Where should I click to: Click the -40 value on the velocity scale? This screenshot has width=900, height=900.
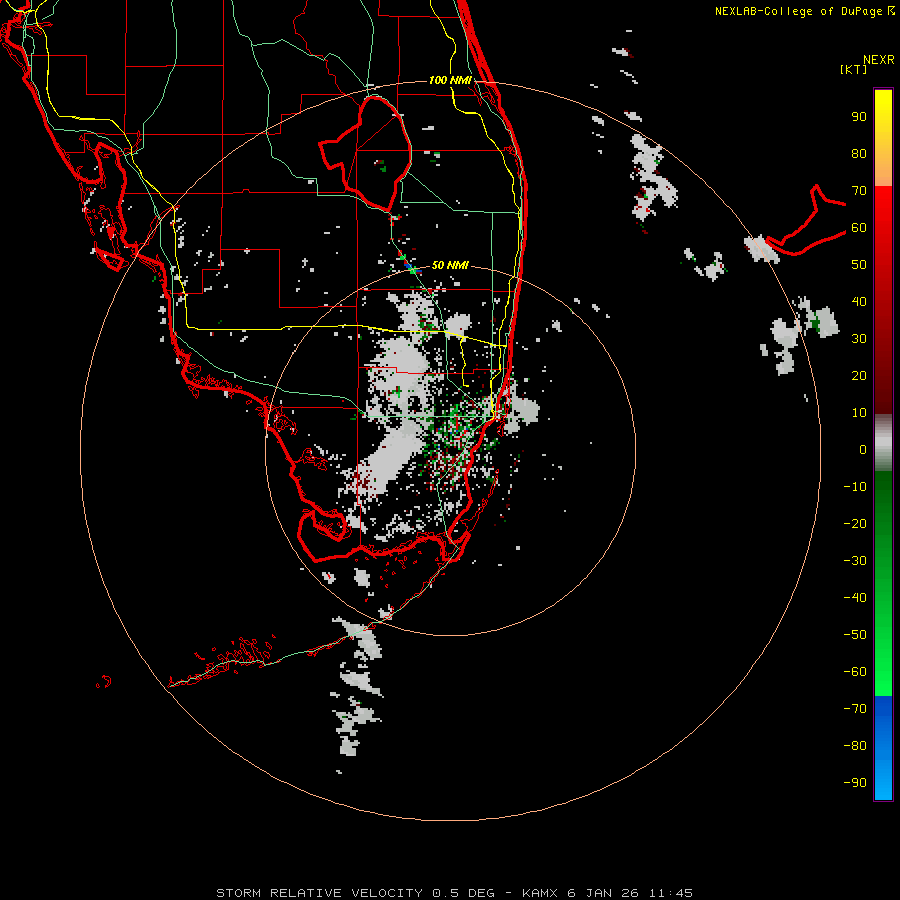[x=855, y=598]
